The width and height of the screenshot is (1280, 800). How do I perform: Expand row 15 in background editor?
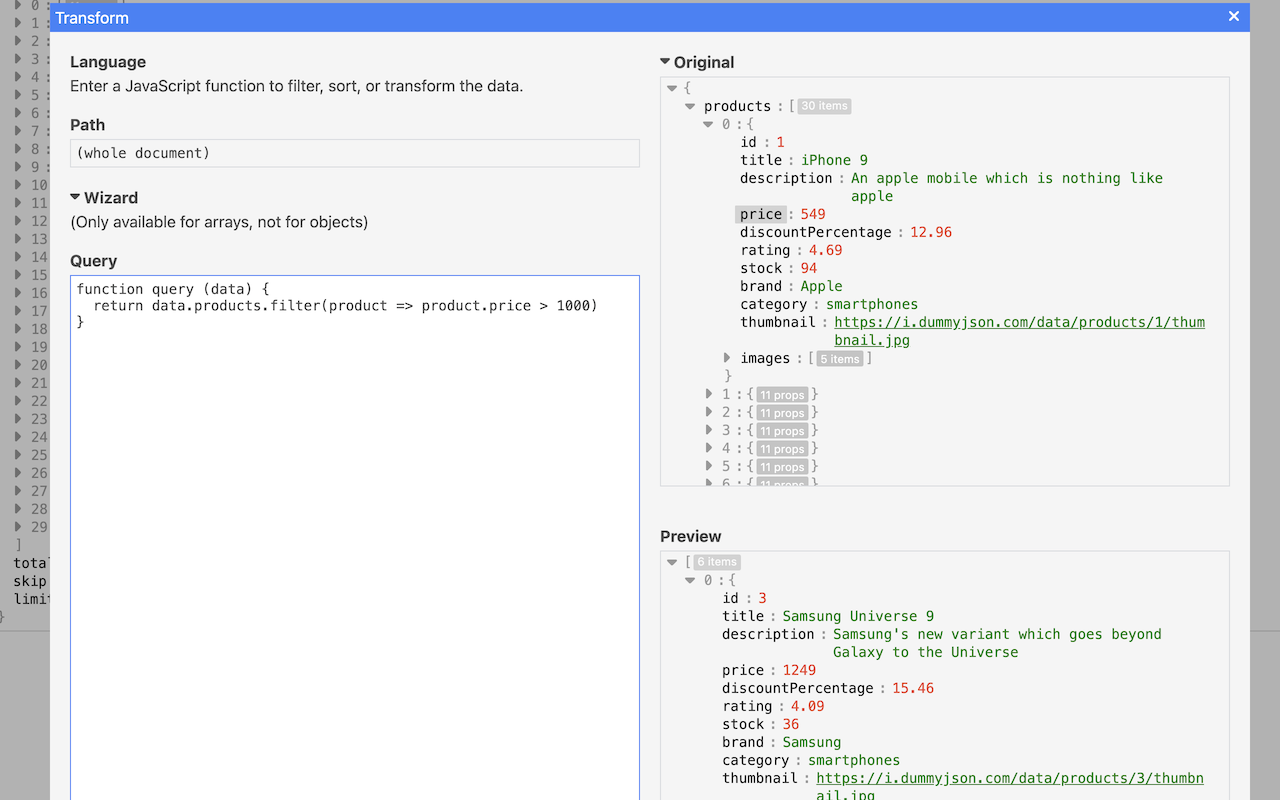[x=18, y=275]
